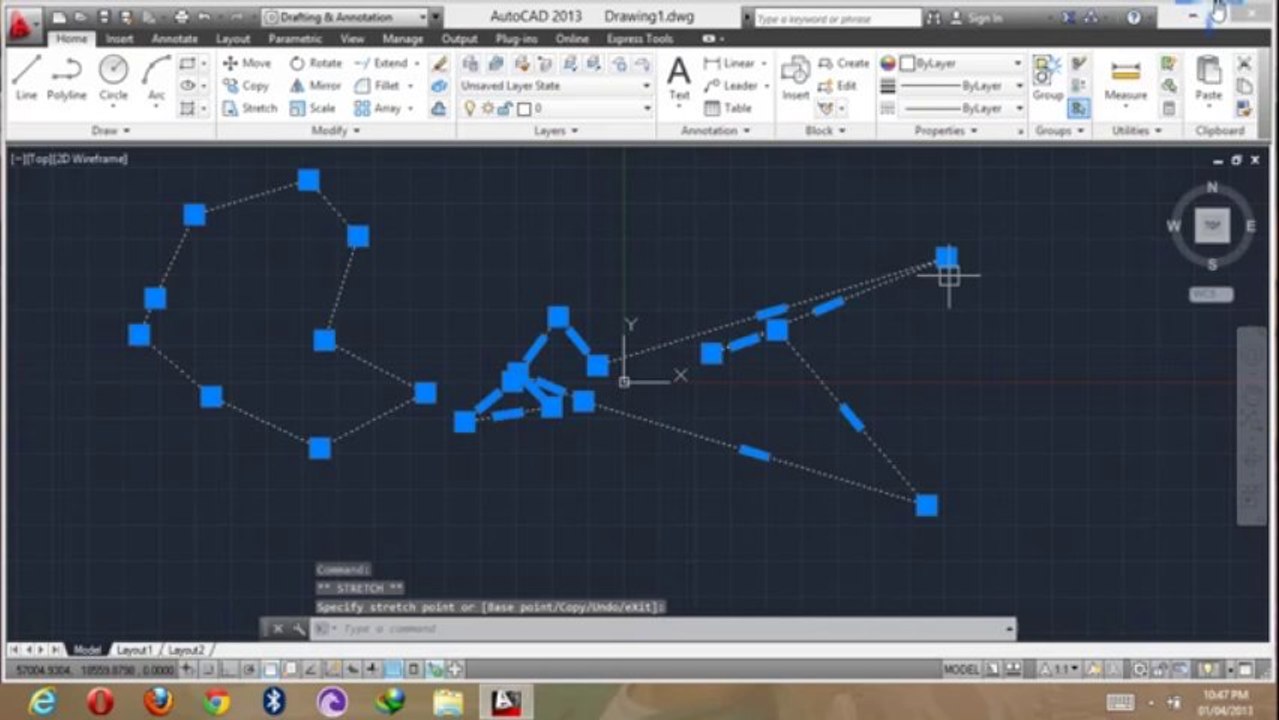Activate the Scale command
Image resolution: width=1279 pixels, height=720 pixels.
coord(313,108)
